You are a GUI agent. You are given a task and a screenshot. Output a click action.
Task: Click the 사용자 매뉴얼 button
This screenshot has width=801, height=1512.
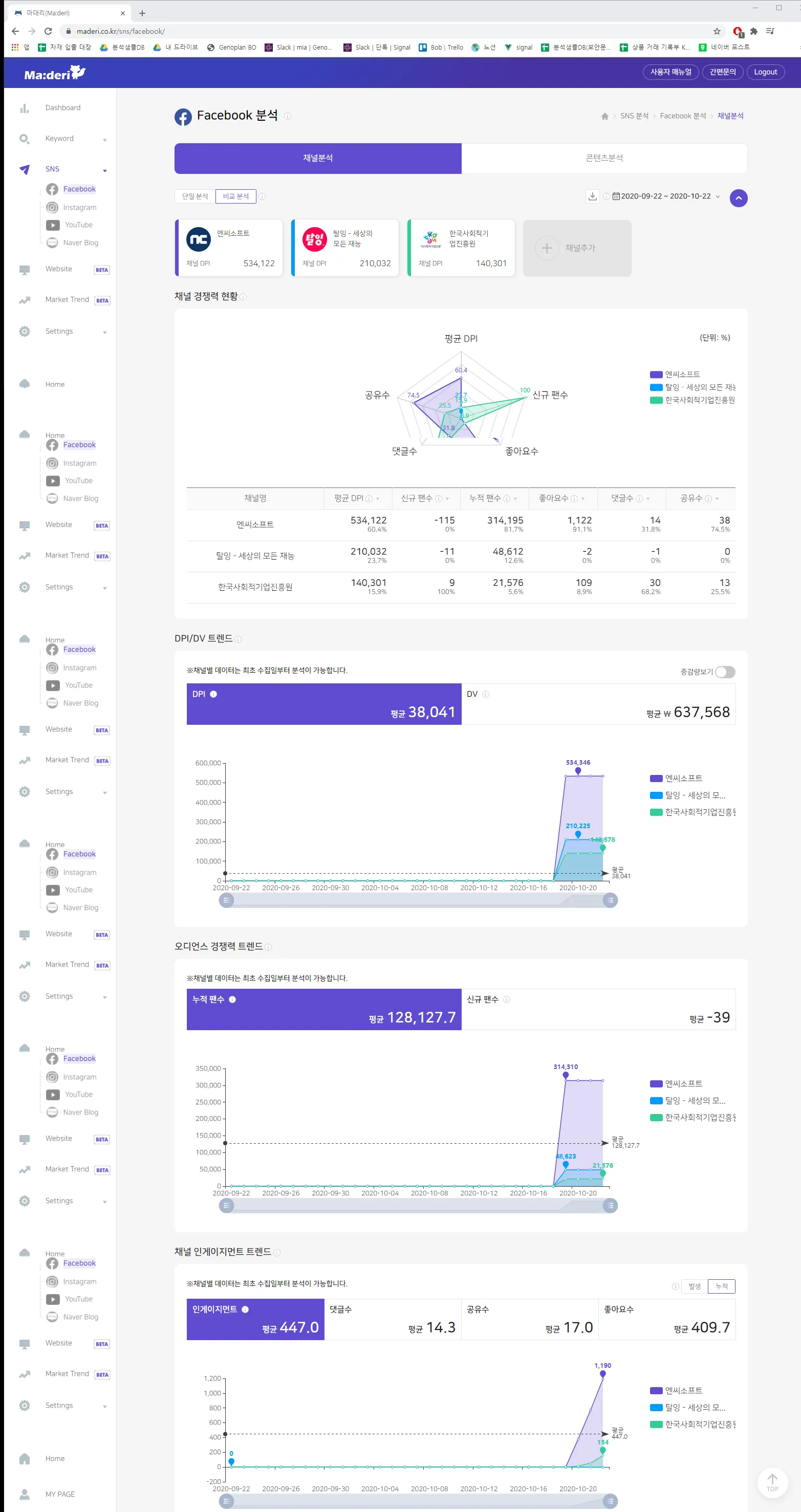coord(670,72)
